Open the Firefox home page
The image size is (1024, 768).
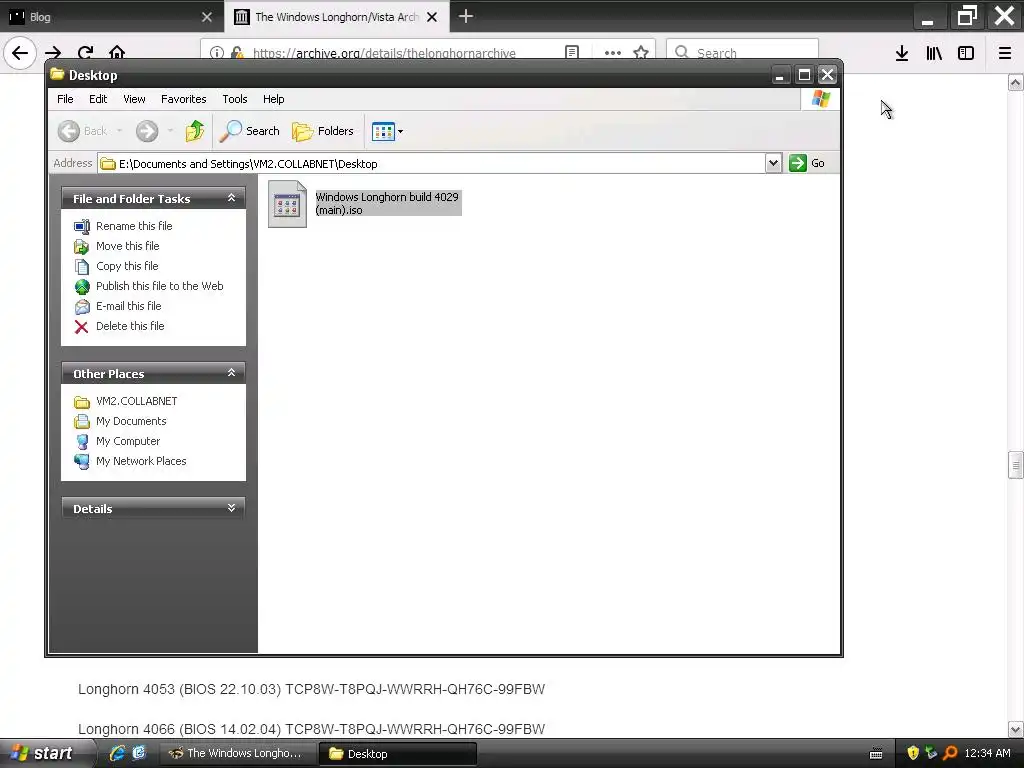[117, 52]
